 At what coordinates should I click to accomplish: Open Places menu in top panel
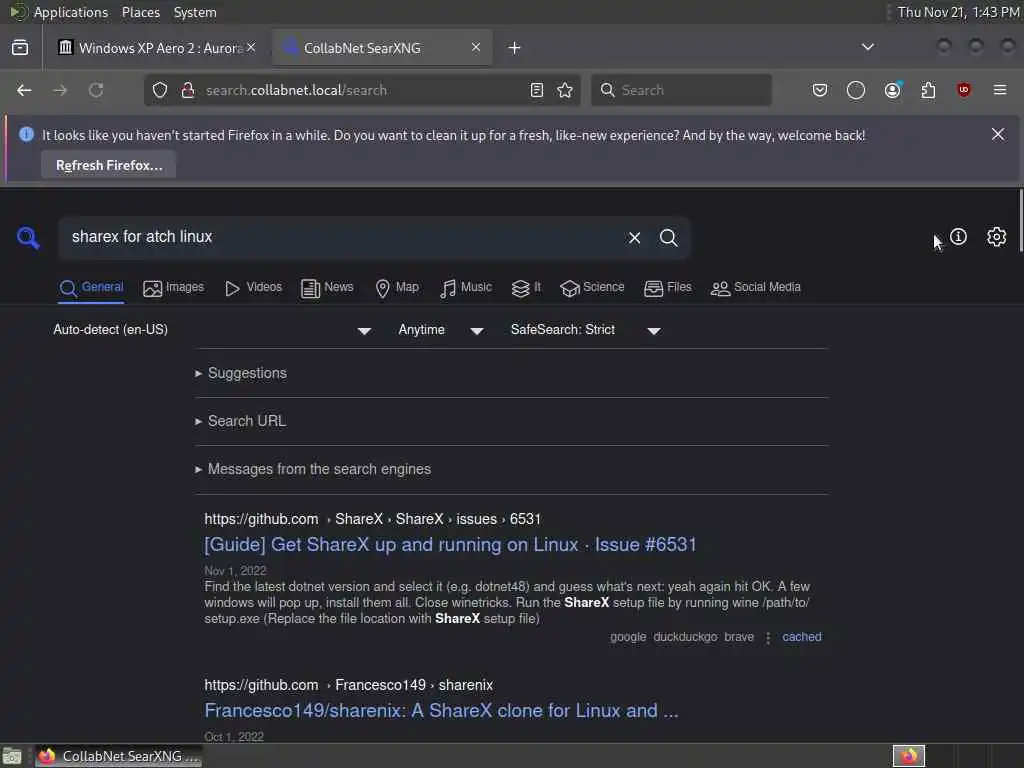[x=140, y=12]
